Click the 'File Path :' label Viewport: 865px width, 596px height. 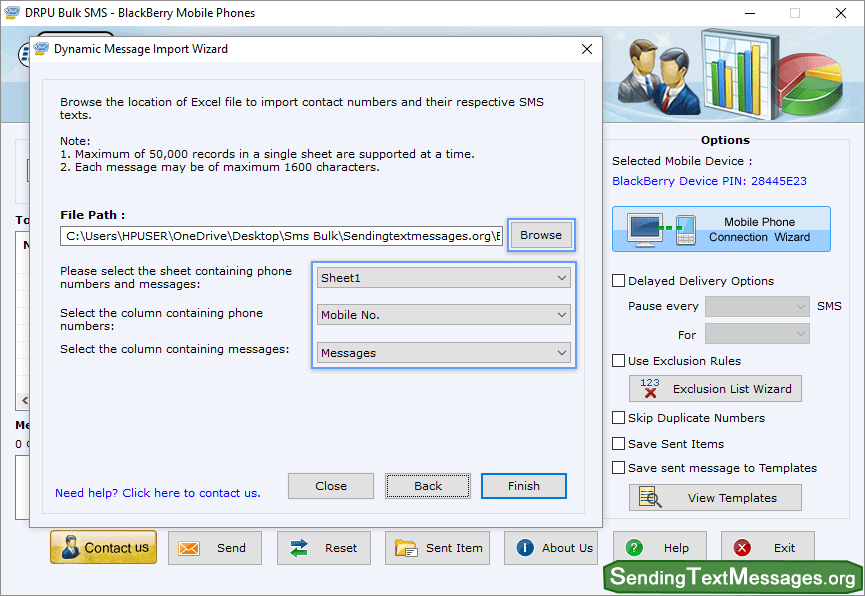93,215
